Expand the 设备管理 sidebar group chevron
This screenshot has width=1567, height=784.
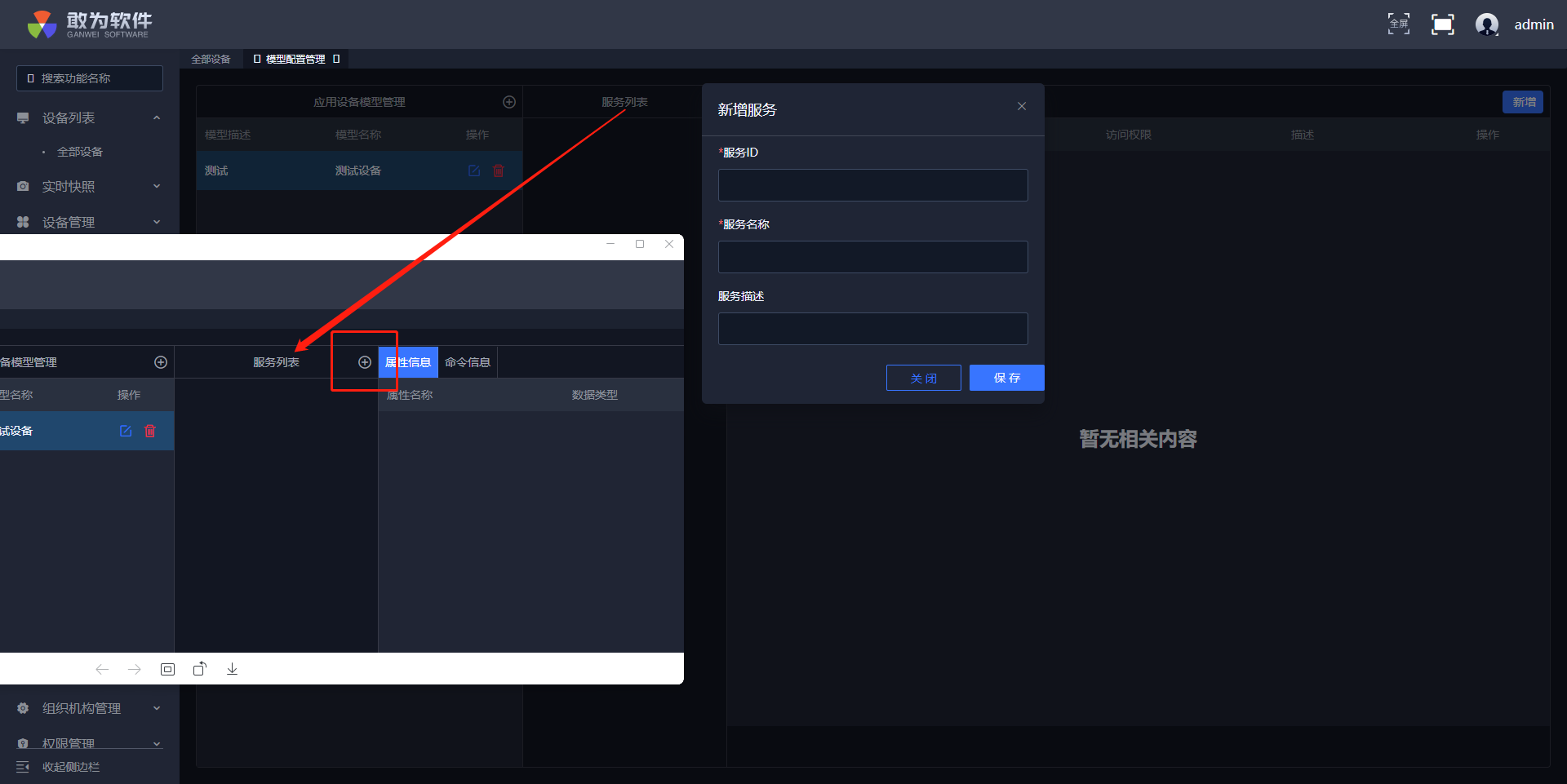[157, 222]
